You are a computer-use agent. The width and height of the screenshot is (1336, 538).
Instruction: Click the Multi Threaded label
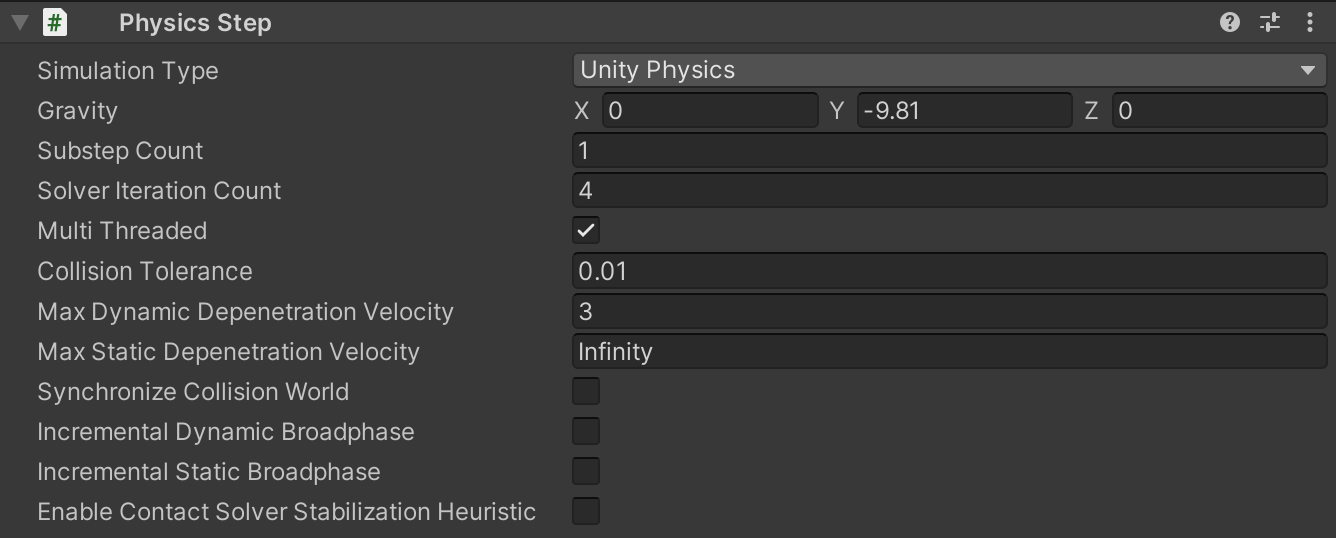[x=122, y=231]
